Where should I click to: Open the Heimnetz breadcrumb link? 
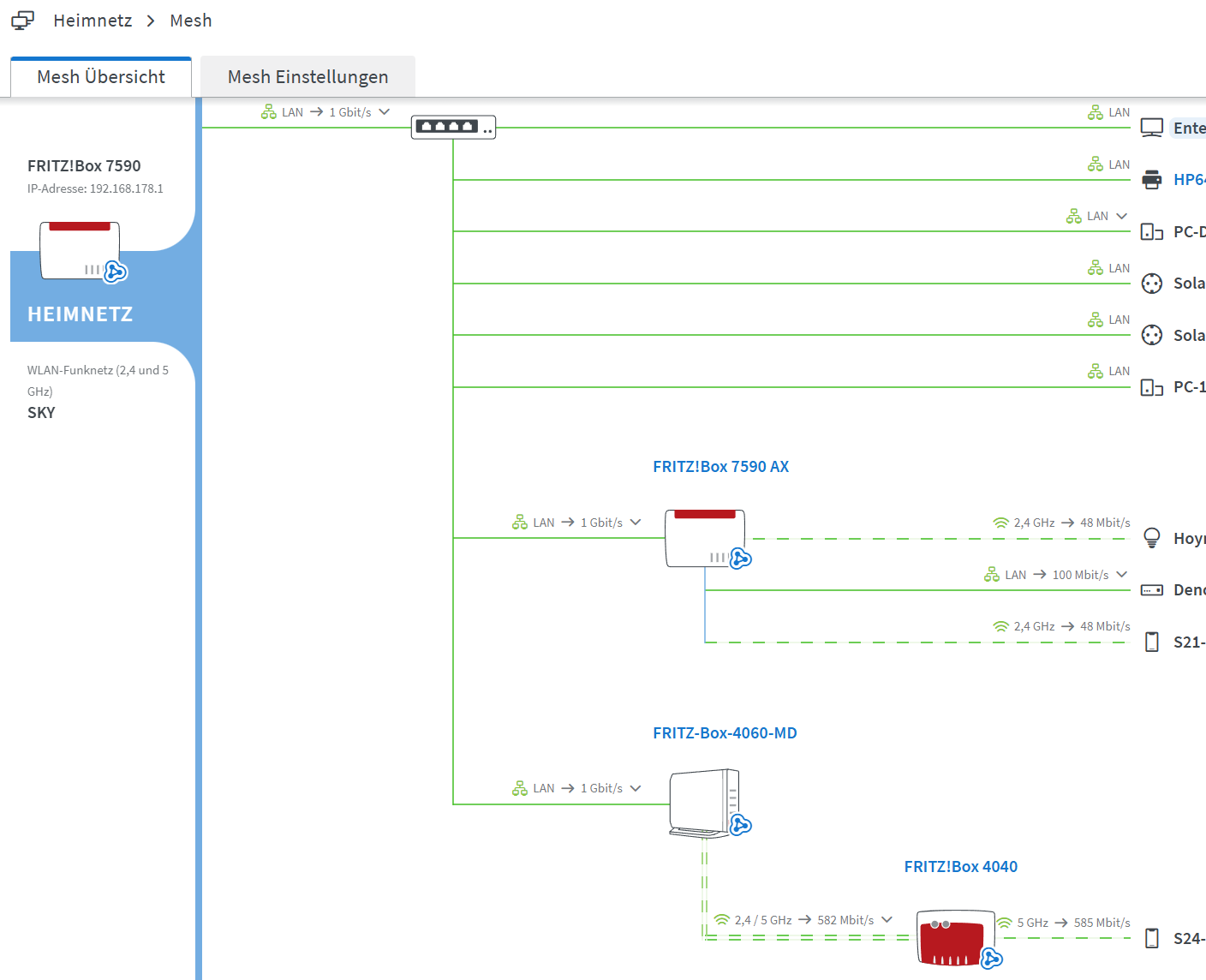[x=93, y=21]
